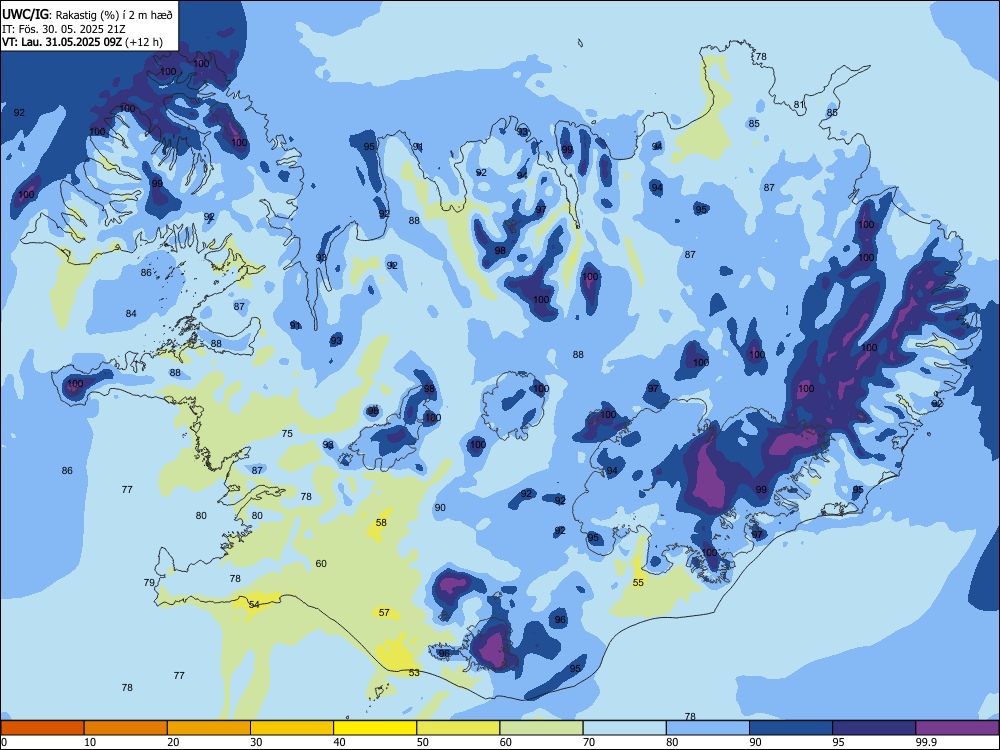Click the dark orange 0–10 legend swatch

point(42,728)
